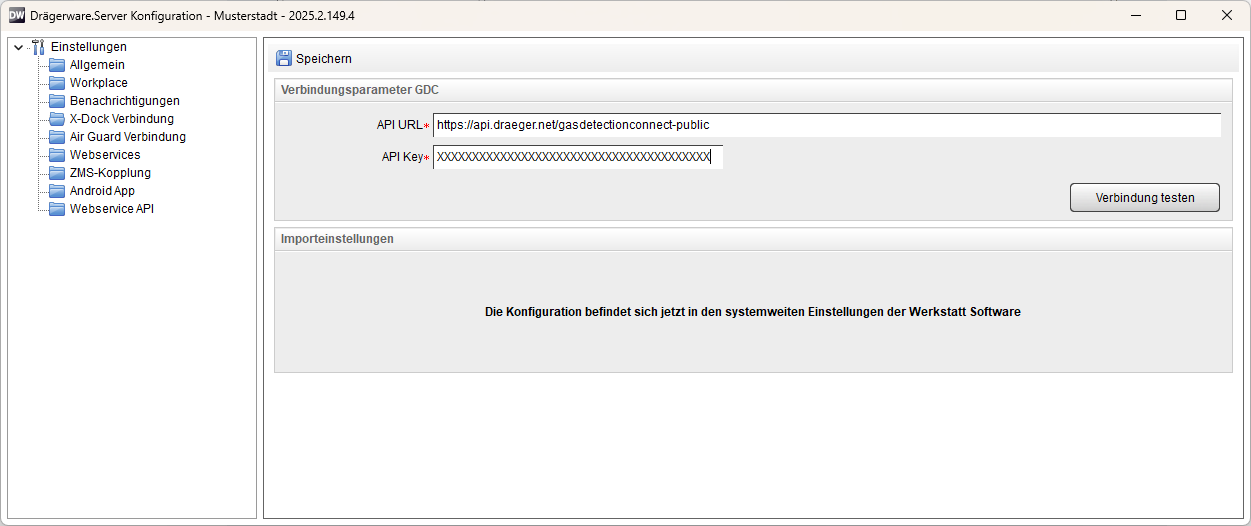Open Webservice API tree entry
The height and width of the screenshot is (526, 1251).
coord(112,209)
